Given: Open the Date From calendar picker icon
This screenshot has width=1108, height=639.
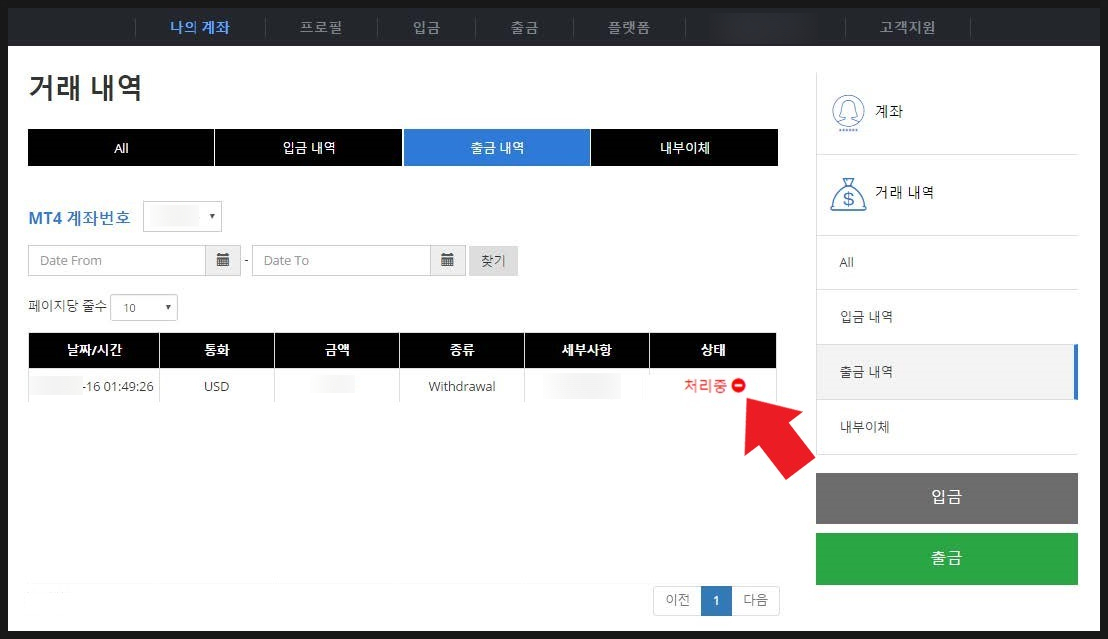Looking at the screenshot, I should coord(223,261).
